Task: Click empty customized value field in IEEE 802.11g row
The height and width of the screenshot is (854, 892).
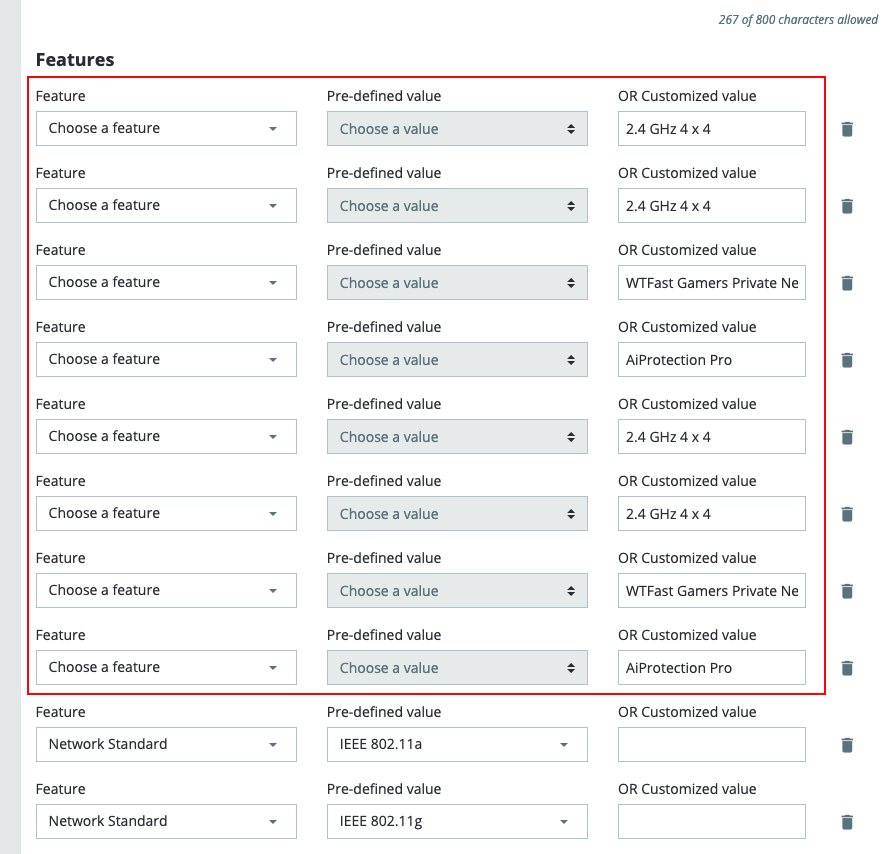Action: click(711, 822)
